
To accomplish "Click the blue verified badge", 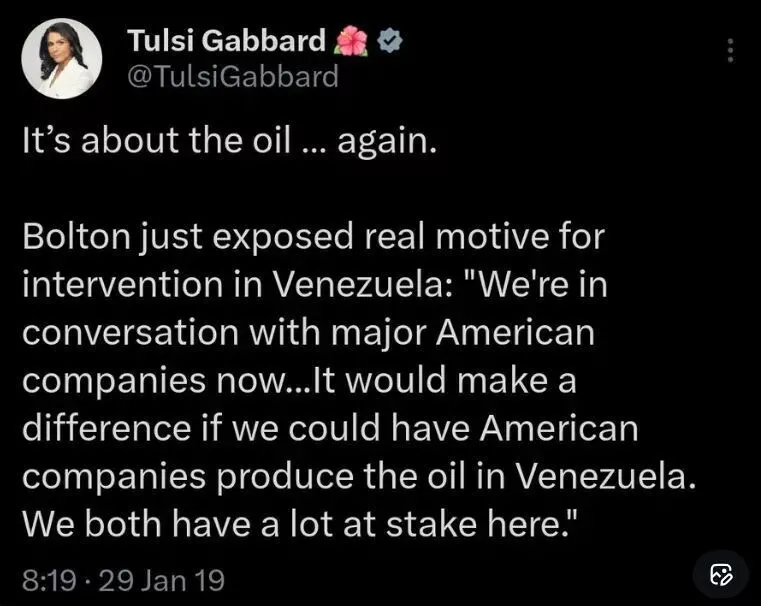I will click(x=395, y=41).
